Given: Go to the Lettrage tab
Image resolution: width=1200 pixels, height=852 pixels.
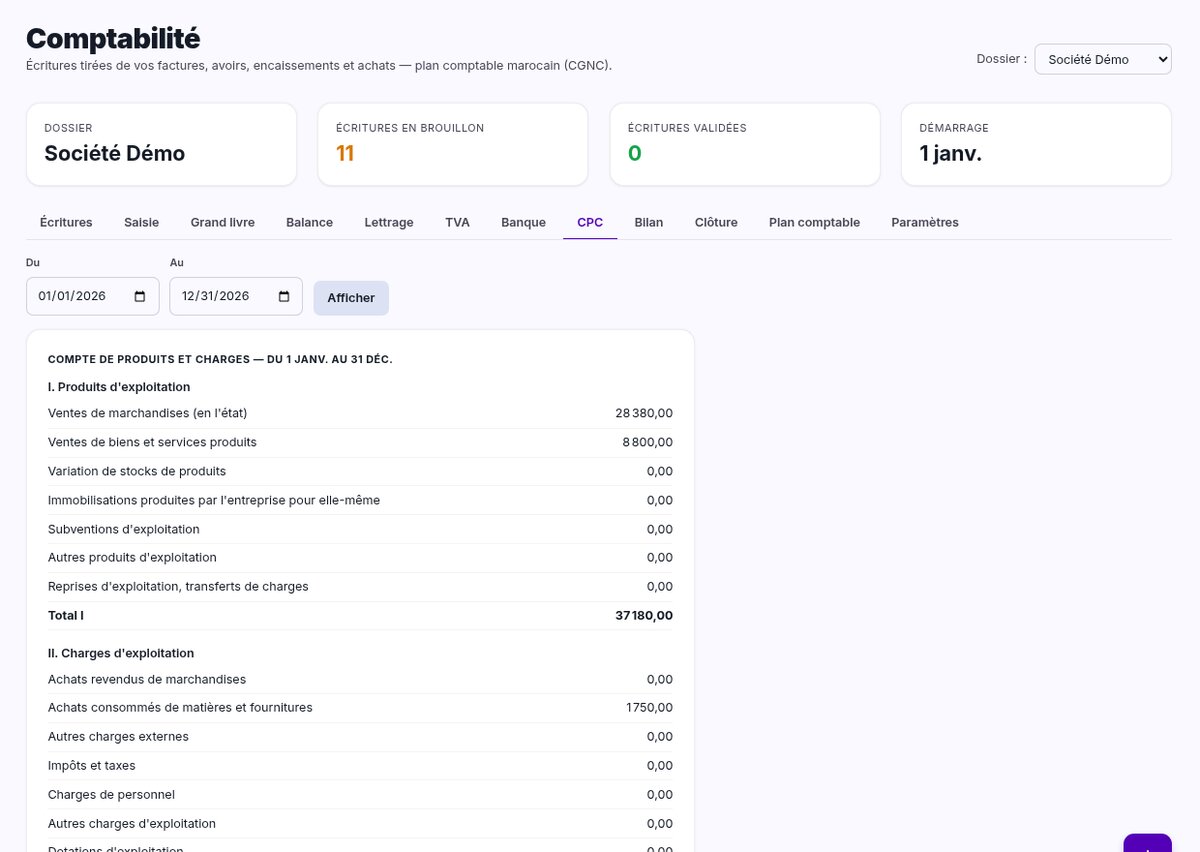Looking at the screenshot, I should [389, 222].
